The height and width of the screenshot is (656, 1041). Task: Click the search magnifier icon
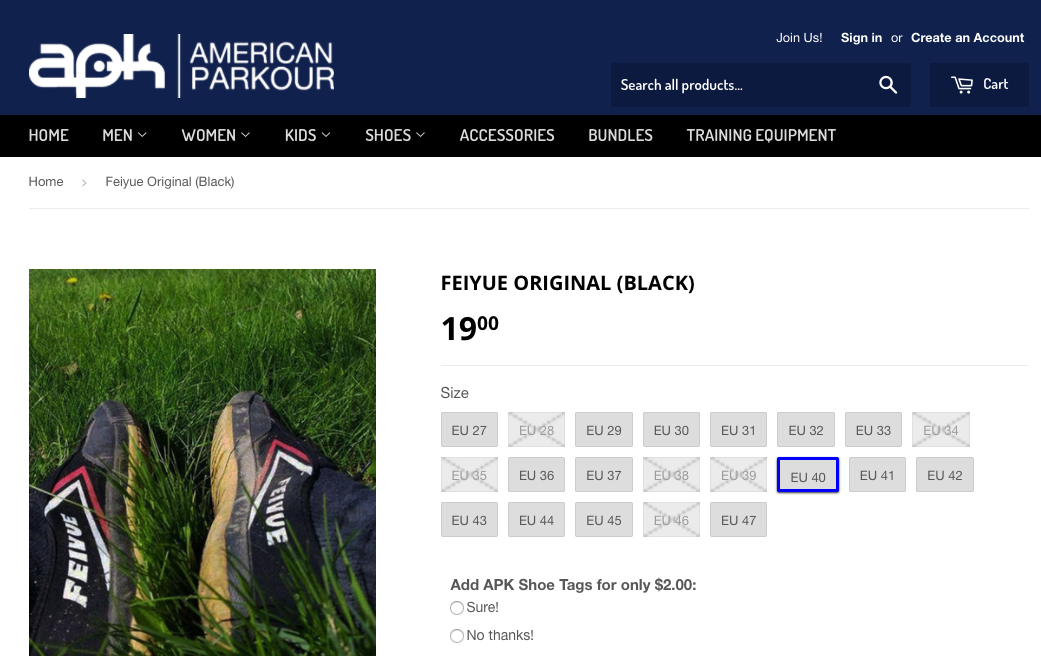coord(888,85)
